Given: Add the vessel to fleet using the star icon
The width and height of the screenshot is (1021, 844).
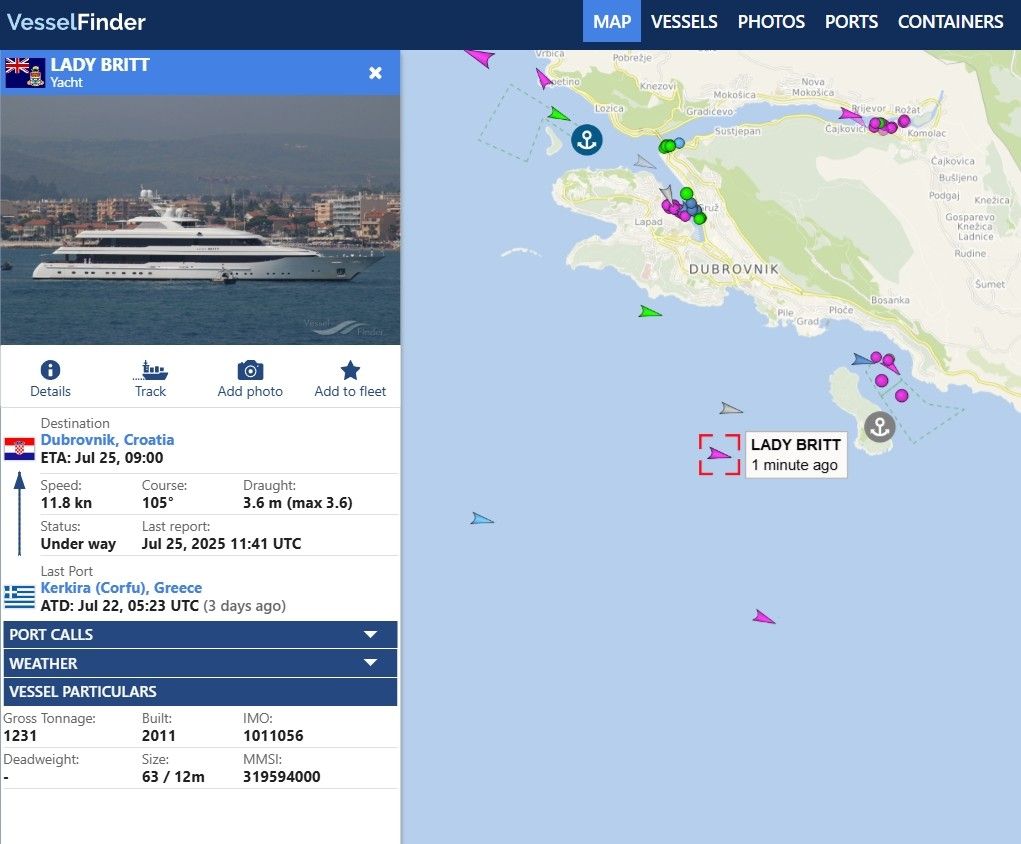Looking at the screenshot, I should point(350,371).
